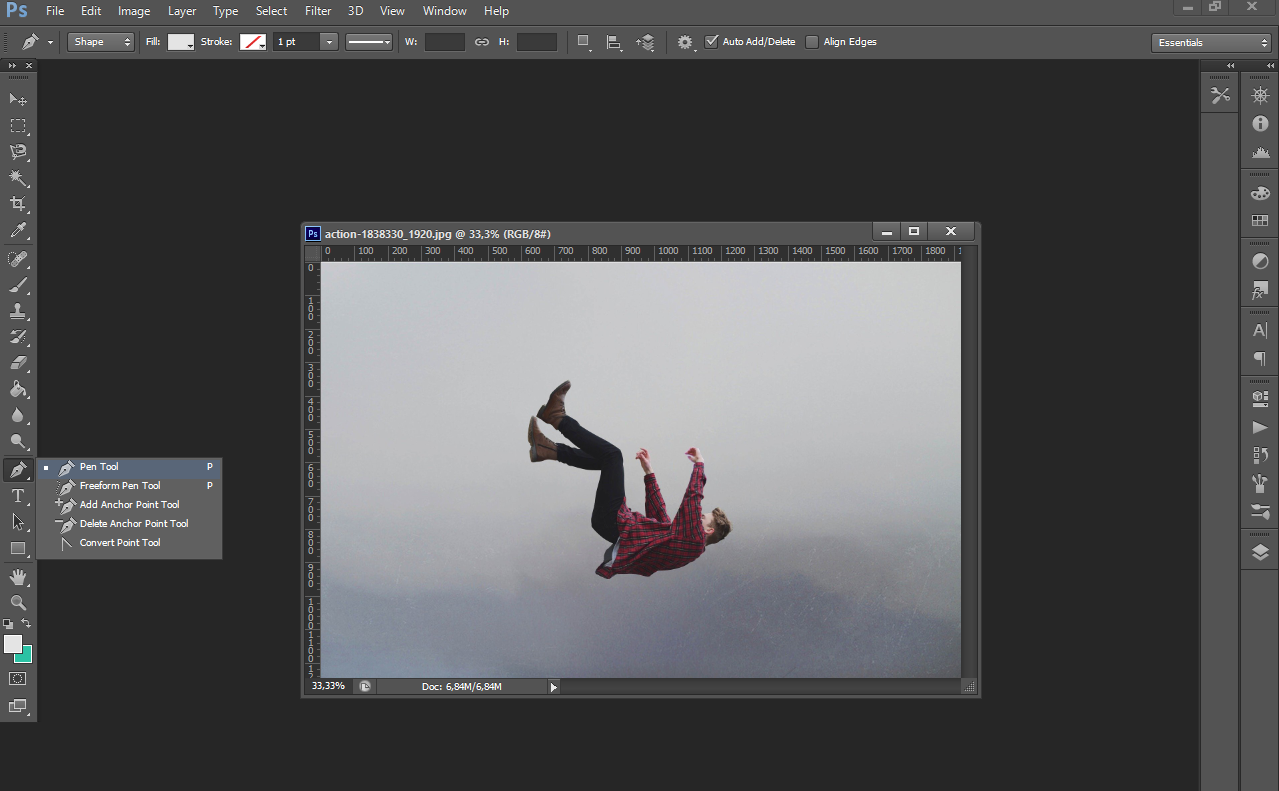Image resolution: width=1279 pixels, height=791 pixels.
Task: Select the Paint Bucket tool
Action: pos(18,389)
